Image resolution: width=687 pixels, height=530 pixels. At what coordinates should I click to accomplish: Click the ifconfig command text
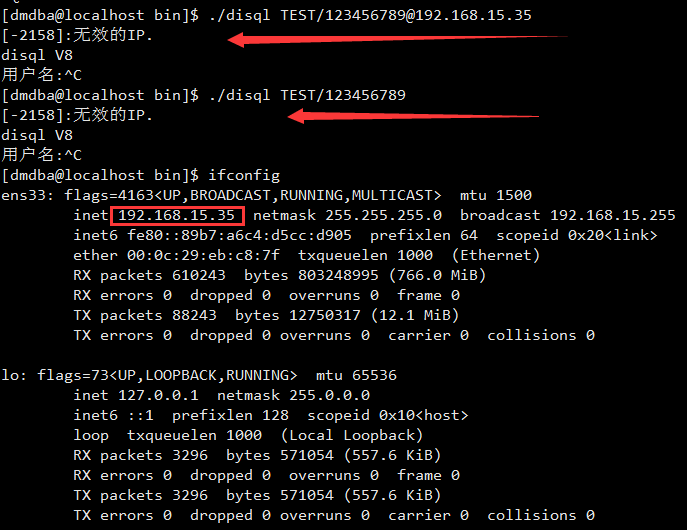point(244,176)
